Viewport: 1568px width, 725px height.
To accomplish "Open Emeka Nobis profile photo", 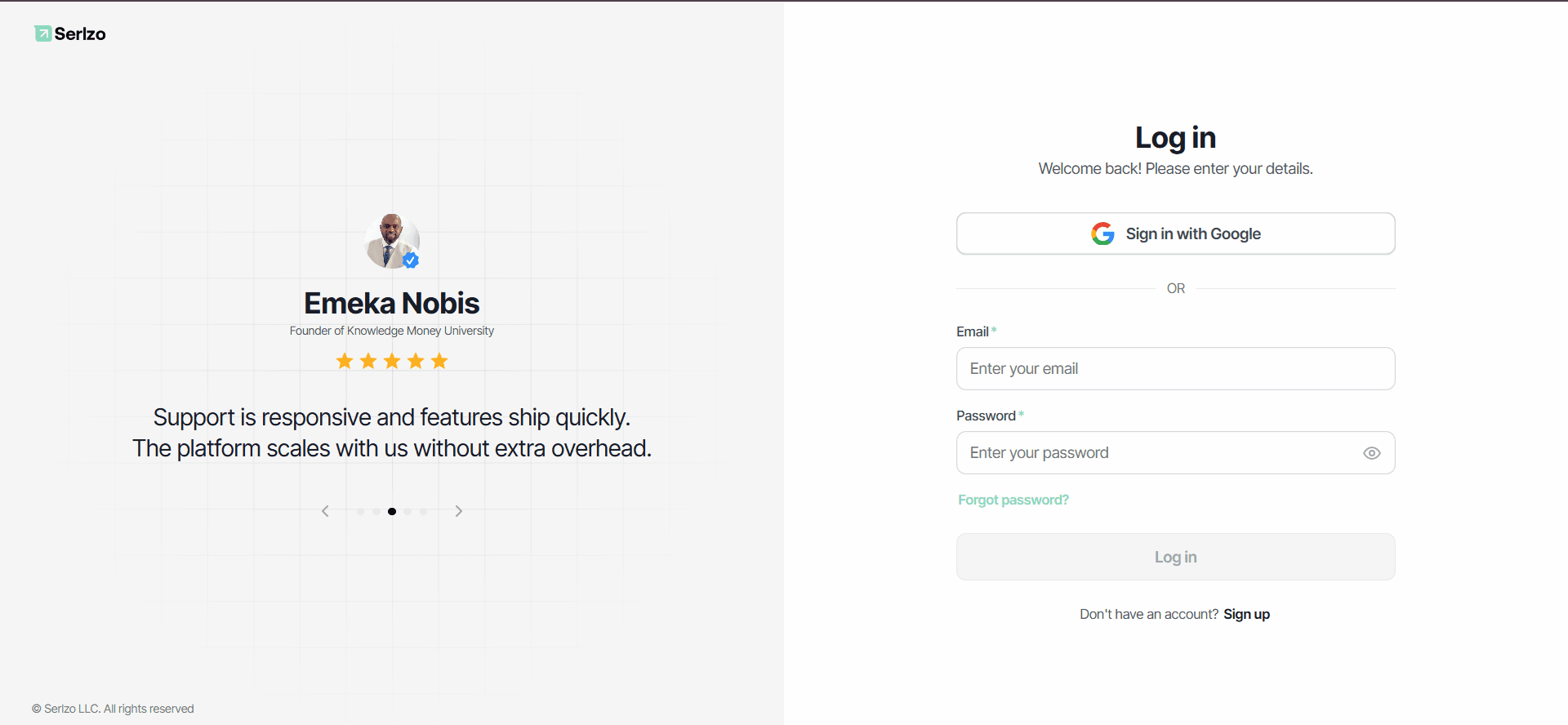I will point(392,241).
